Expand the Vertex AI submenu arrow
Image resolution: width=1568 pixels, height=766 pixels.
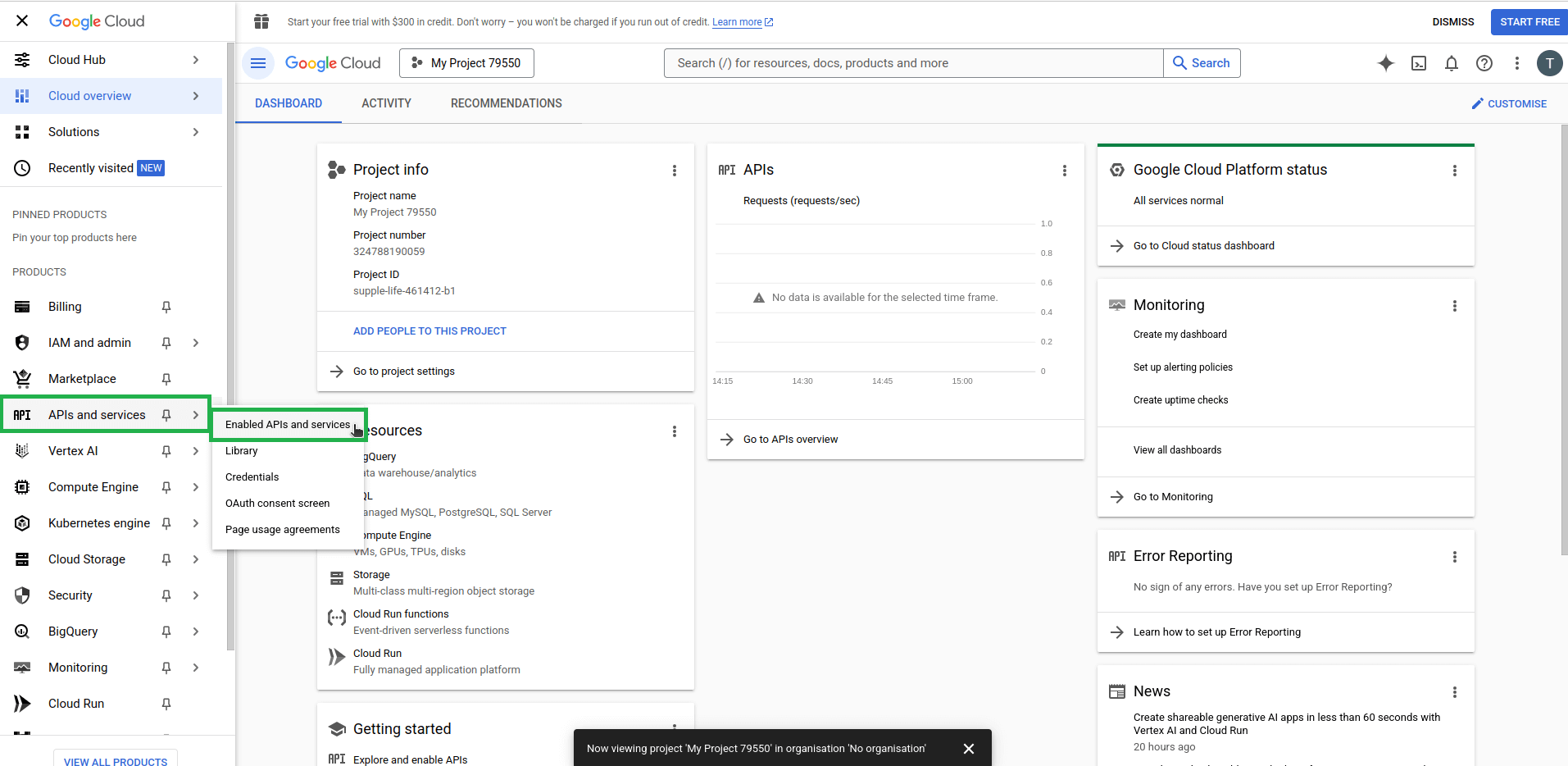pyautogui.click(x=196, y=451)
